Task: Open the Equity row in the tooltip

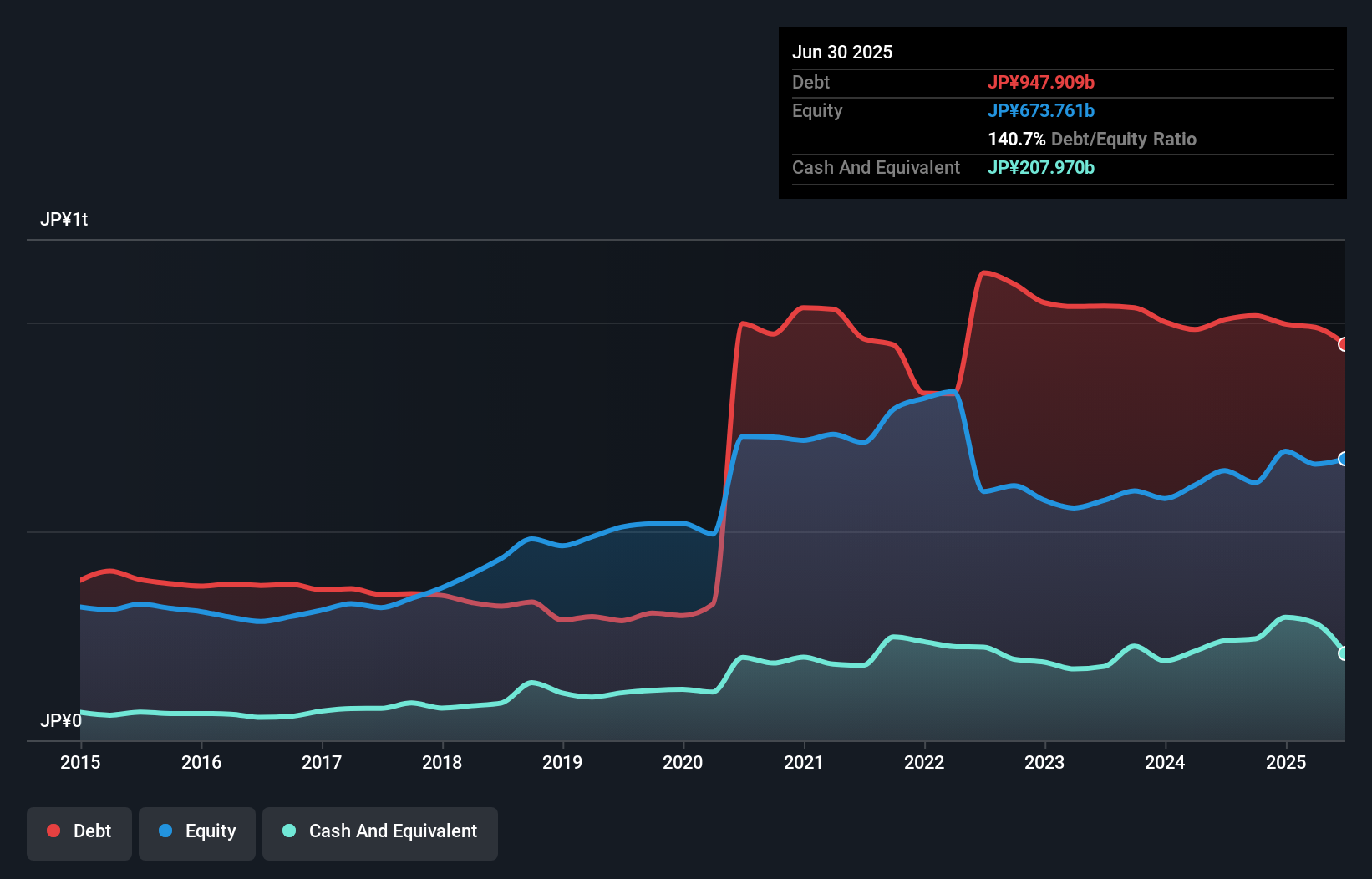Action: coord(817,110)
